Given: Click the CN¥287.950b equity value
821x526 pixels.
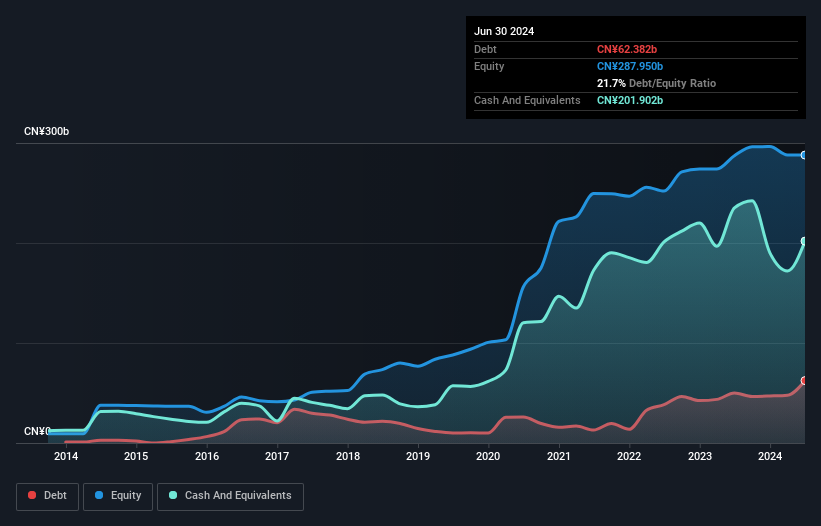Looking at the screenshot, I should 630,66.
